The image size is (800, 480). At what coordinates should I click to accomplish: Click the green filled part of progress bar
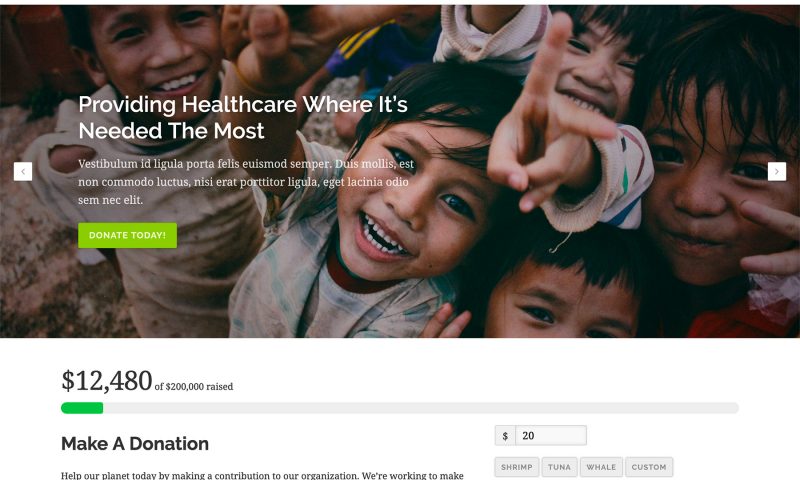pyautogui.click(x=82, y=408)
